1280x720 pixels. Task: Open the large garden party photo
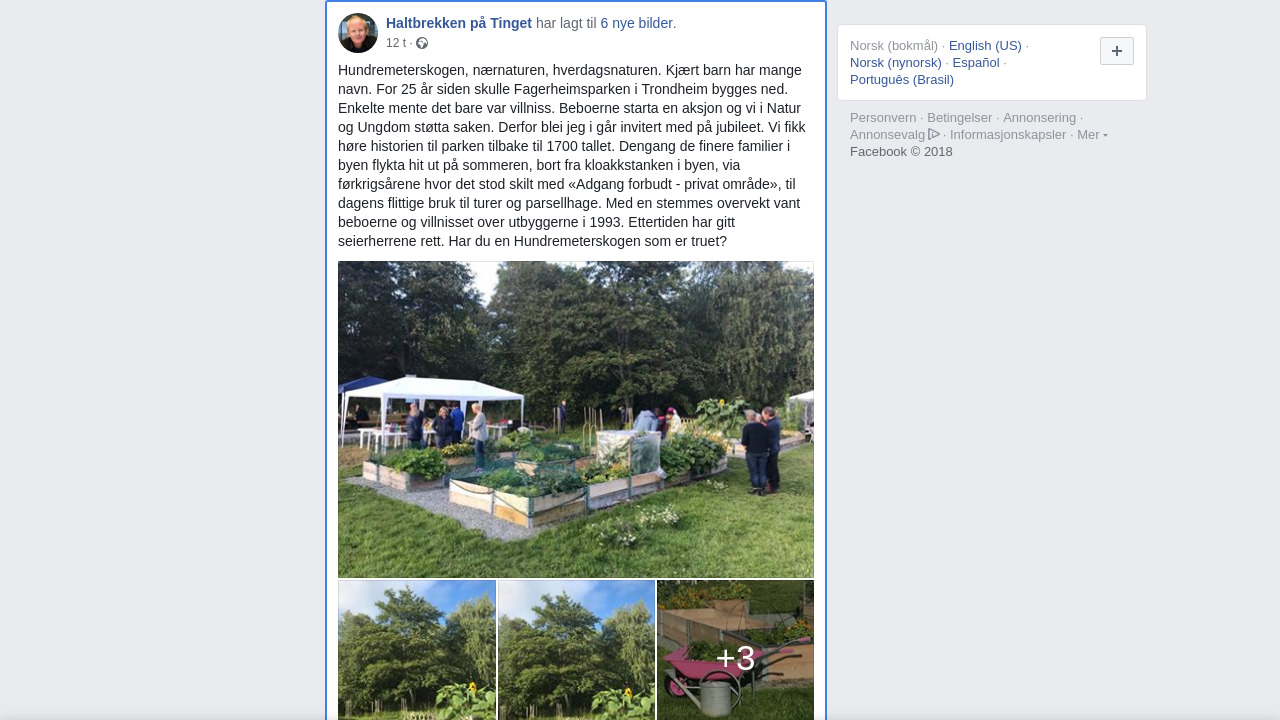point(576,420)
